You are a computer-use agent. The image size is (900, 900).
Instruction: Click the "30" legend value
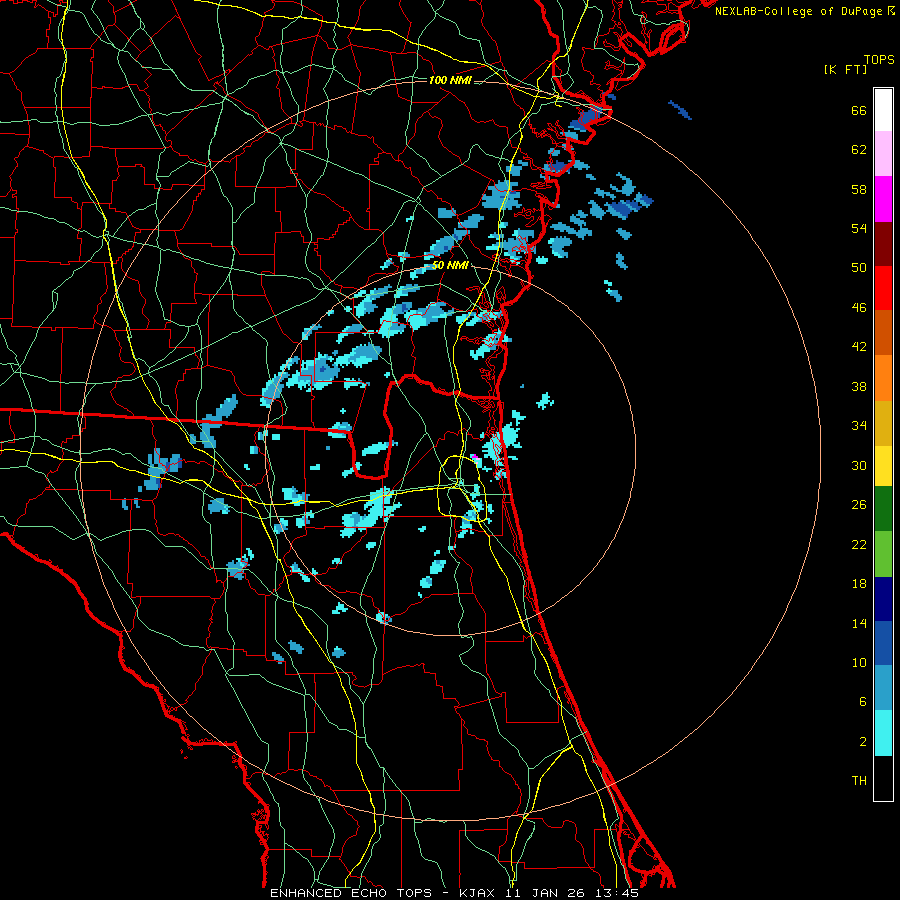click(859, 465)
